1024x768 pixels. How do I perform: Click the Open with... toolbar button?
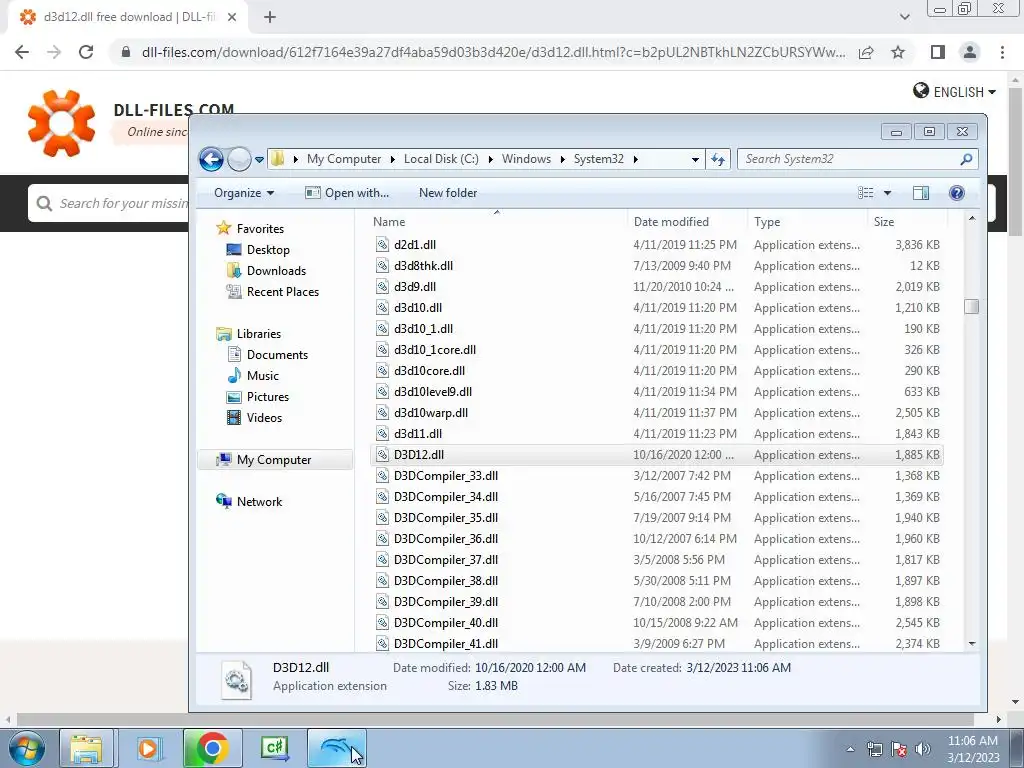pyautogui.click(x=347, y=193)
